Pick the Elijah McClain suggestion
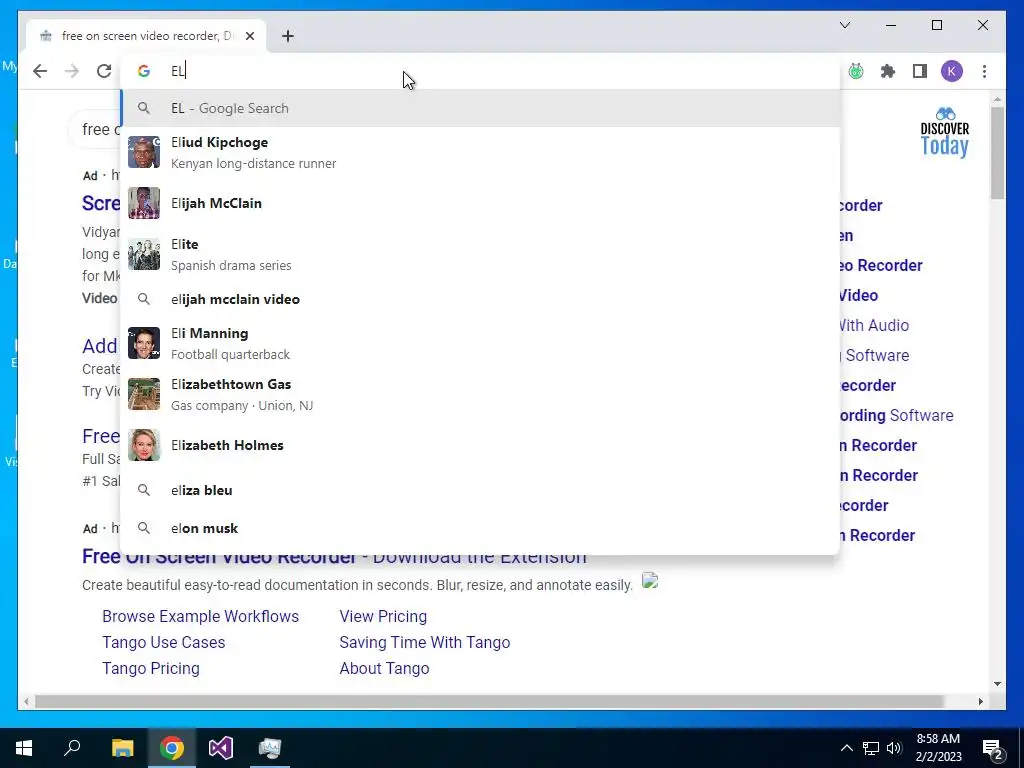 pos(480,203)
